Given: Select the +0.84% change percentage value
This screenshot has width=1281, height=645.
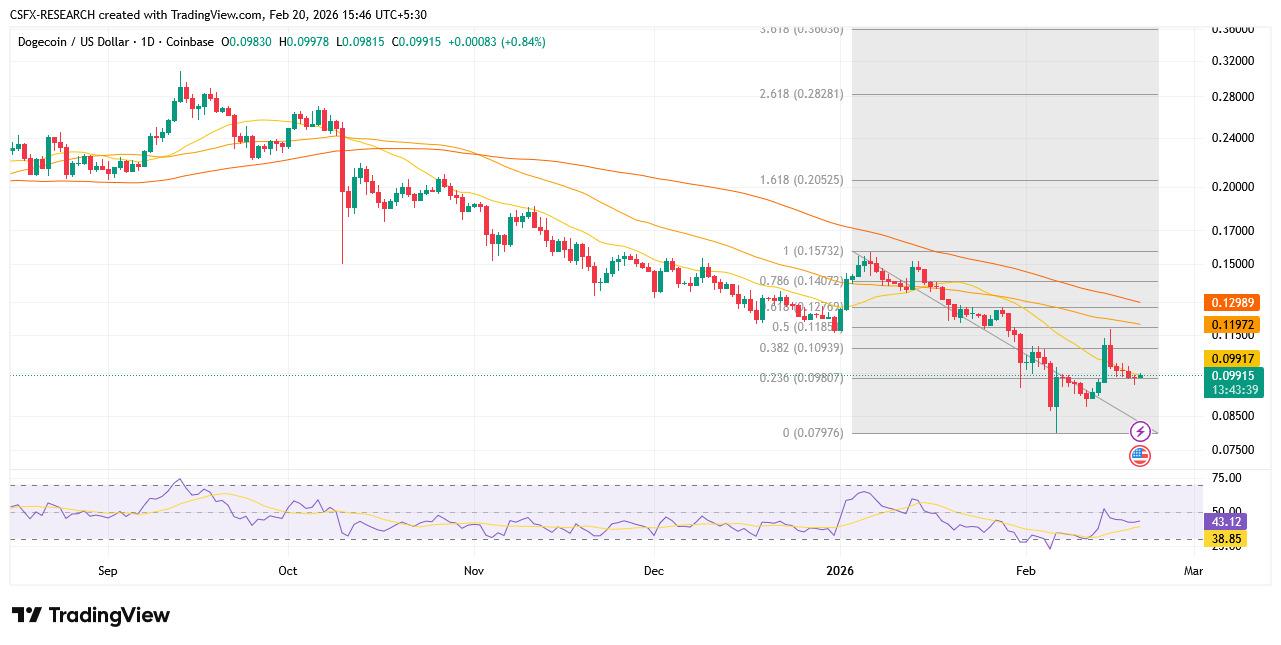Looking at the screenshot, I should click(x=524, y=42).
